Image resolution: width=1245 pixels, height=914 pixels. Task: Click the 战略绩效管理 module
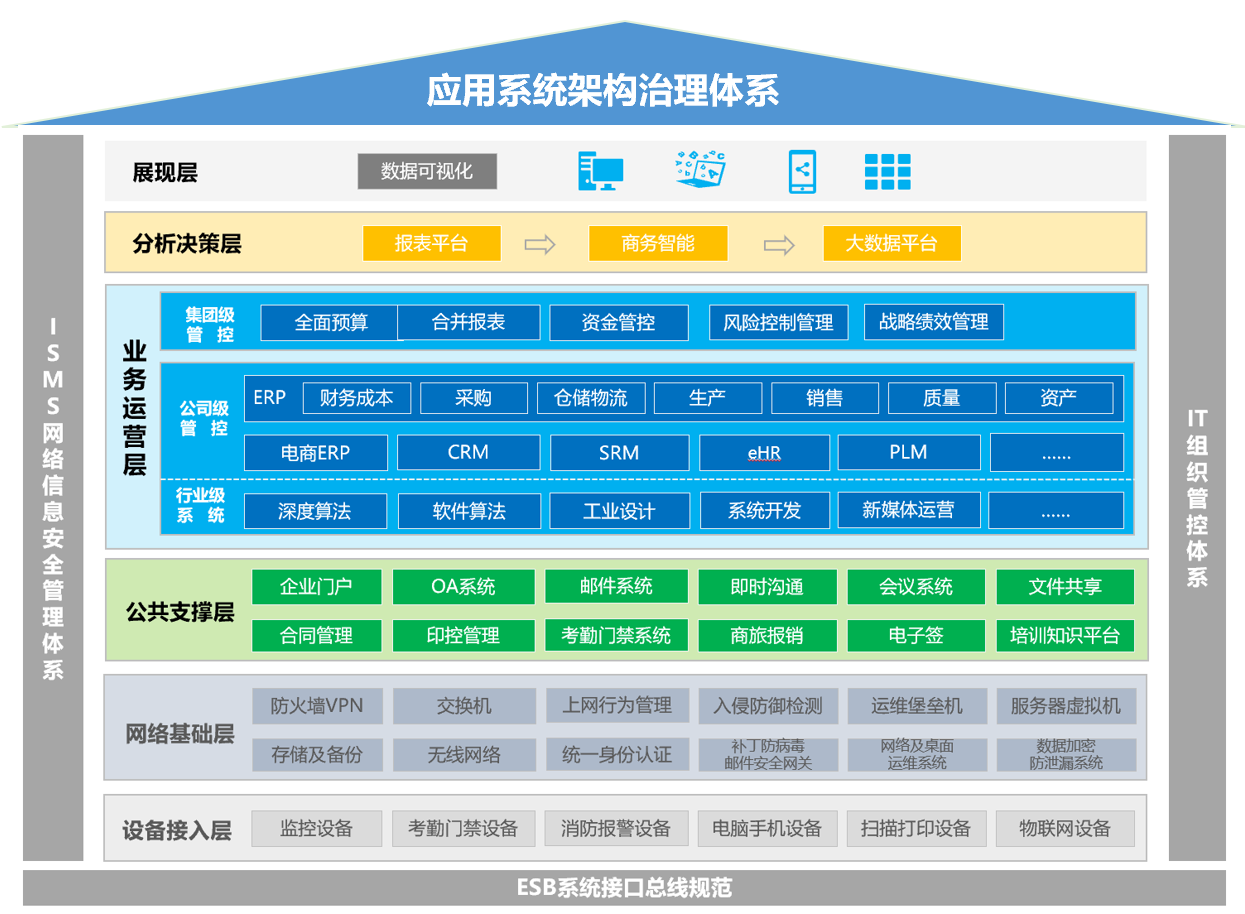934,323
